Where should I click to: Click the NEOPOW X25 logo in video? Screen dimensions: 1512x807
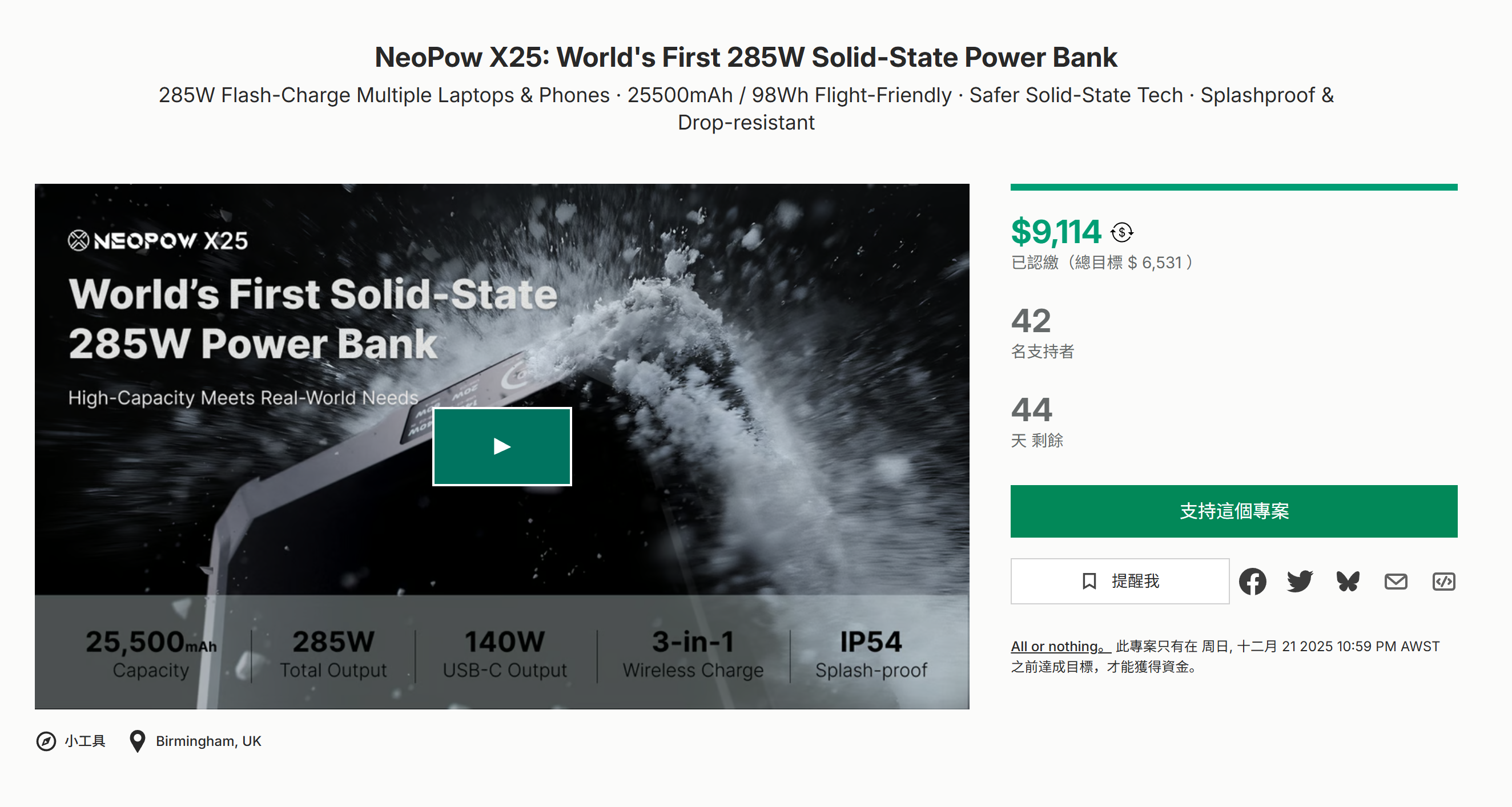tap(158, 240)
